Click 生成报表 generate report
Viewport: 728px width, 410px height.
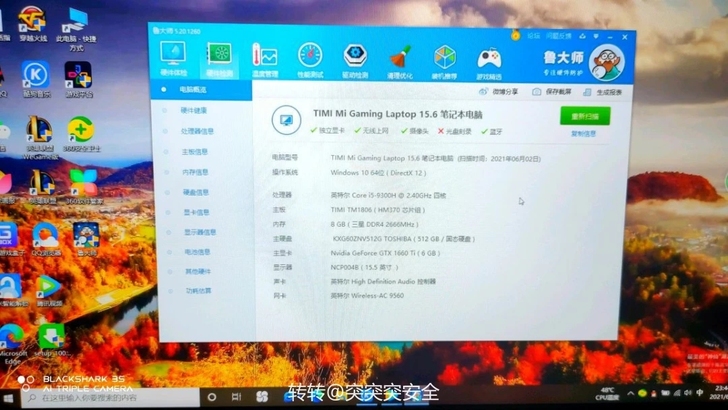pos(603,92)
